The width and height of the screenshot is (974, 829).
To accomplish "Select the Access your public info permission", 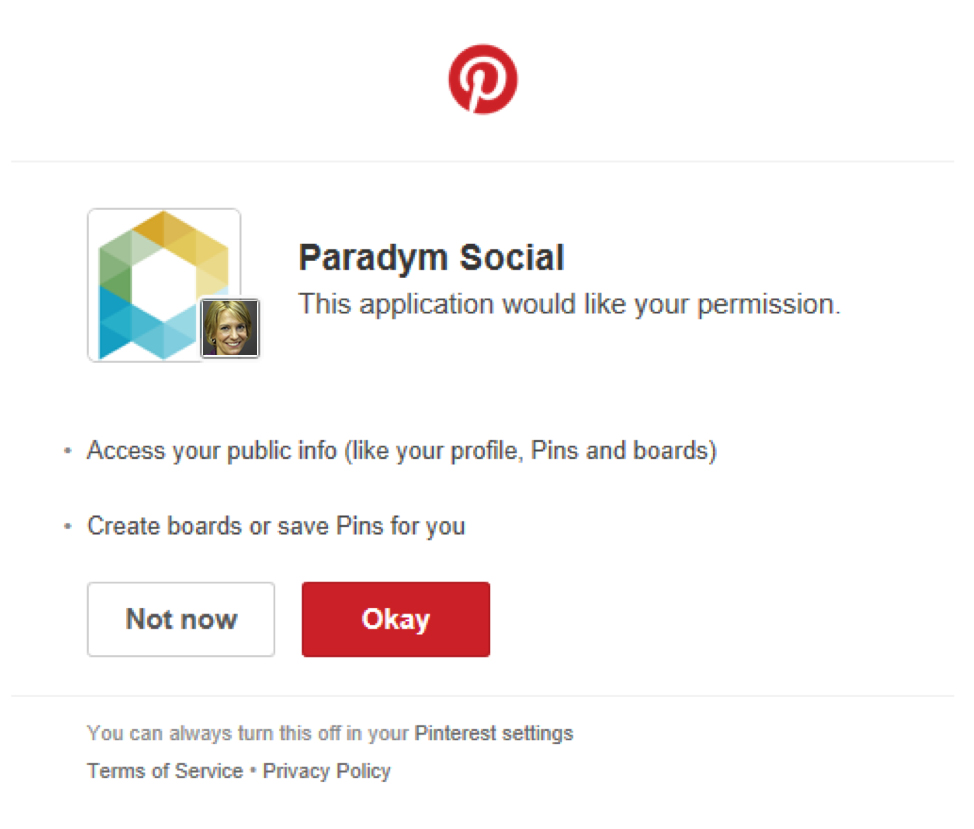I will (x=402, y=451).
